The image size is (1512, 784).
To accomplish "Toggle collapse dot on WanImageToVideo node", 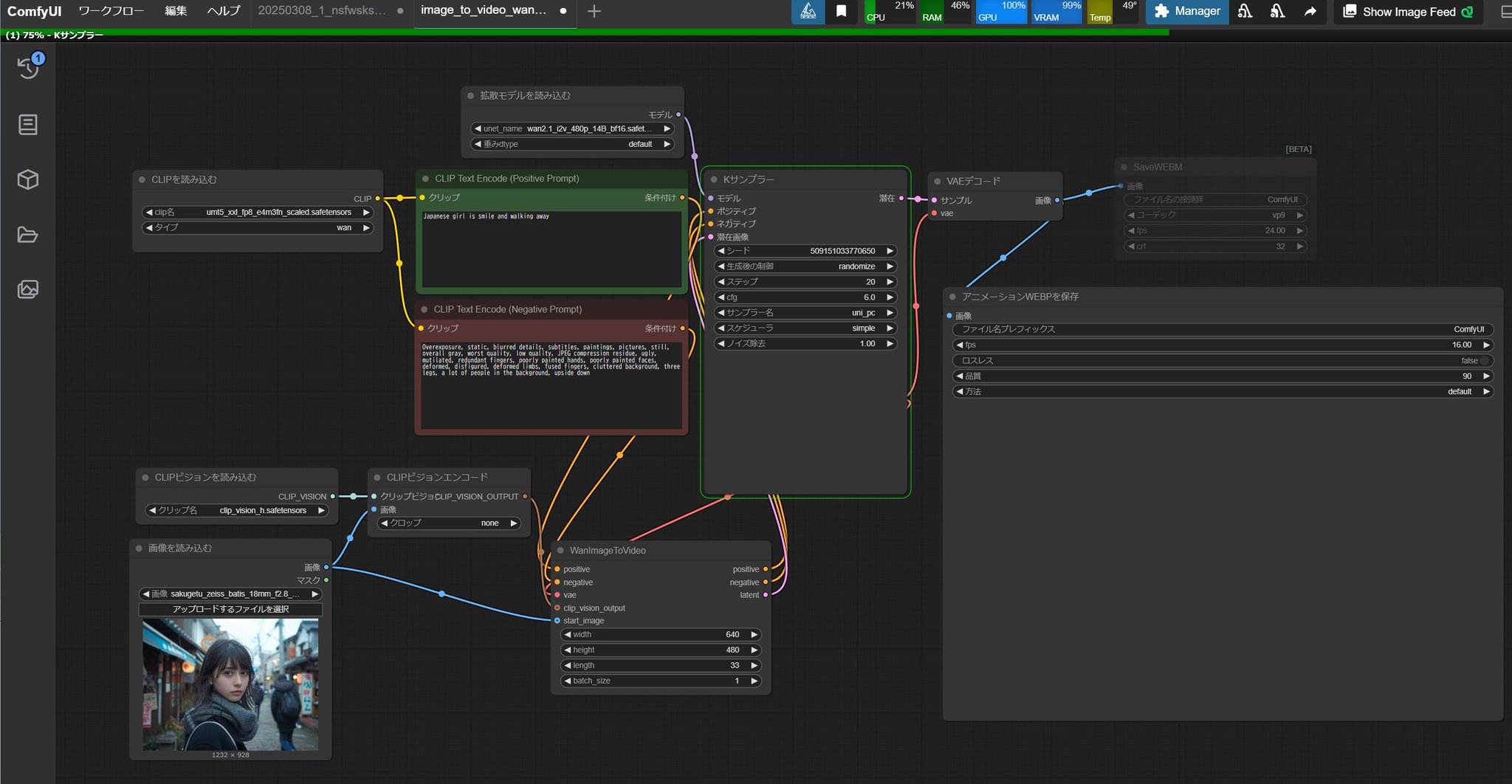I will point(560,551).
